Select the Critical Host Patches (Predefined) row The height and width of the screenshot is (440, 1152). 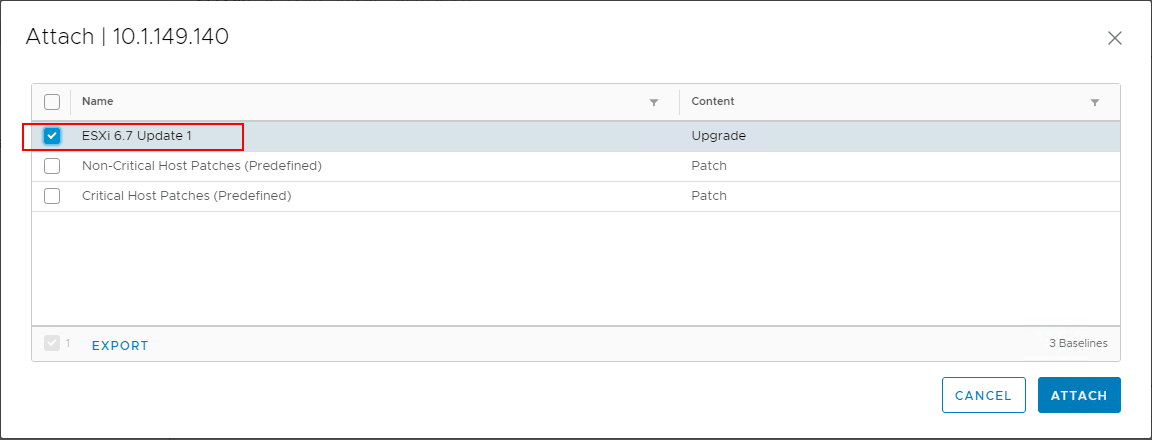pos(576,196)
